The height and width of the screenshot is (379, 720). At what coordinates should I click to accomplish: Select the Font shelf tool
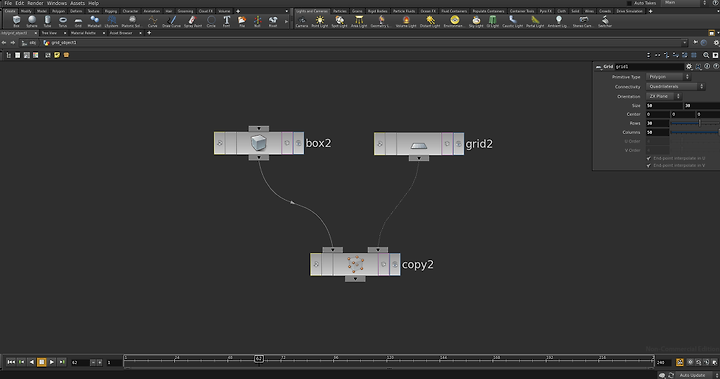(x=226, y=21)
